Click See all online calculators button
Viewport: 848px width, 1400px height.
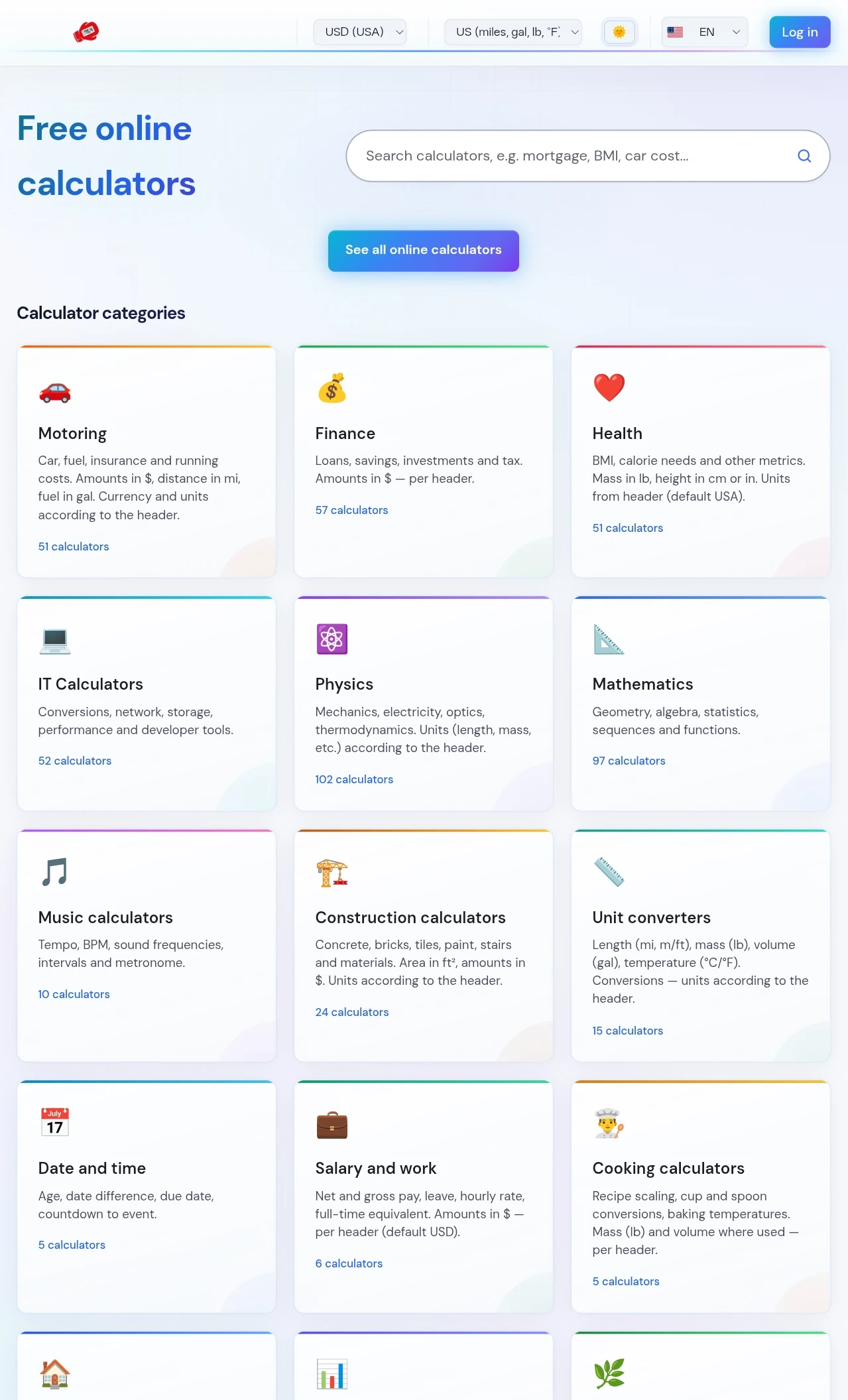click(424, 250)
